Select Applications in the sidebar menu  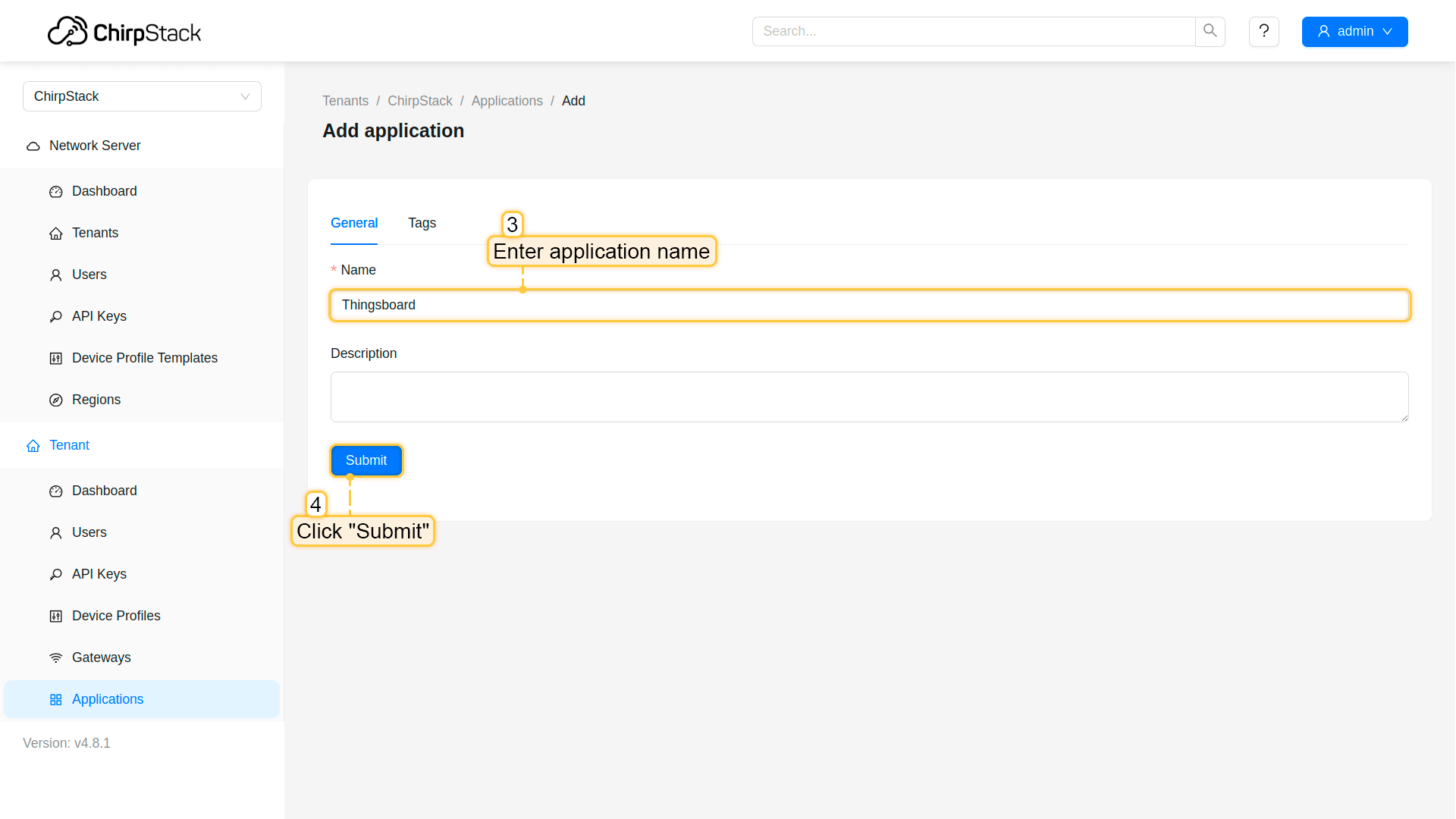108,699
